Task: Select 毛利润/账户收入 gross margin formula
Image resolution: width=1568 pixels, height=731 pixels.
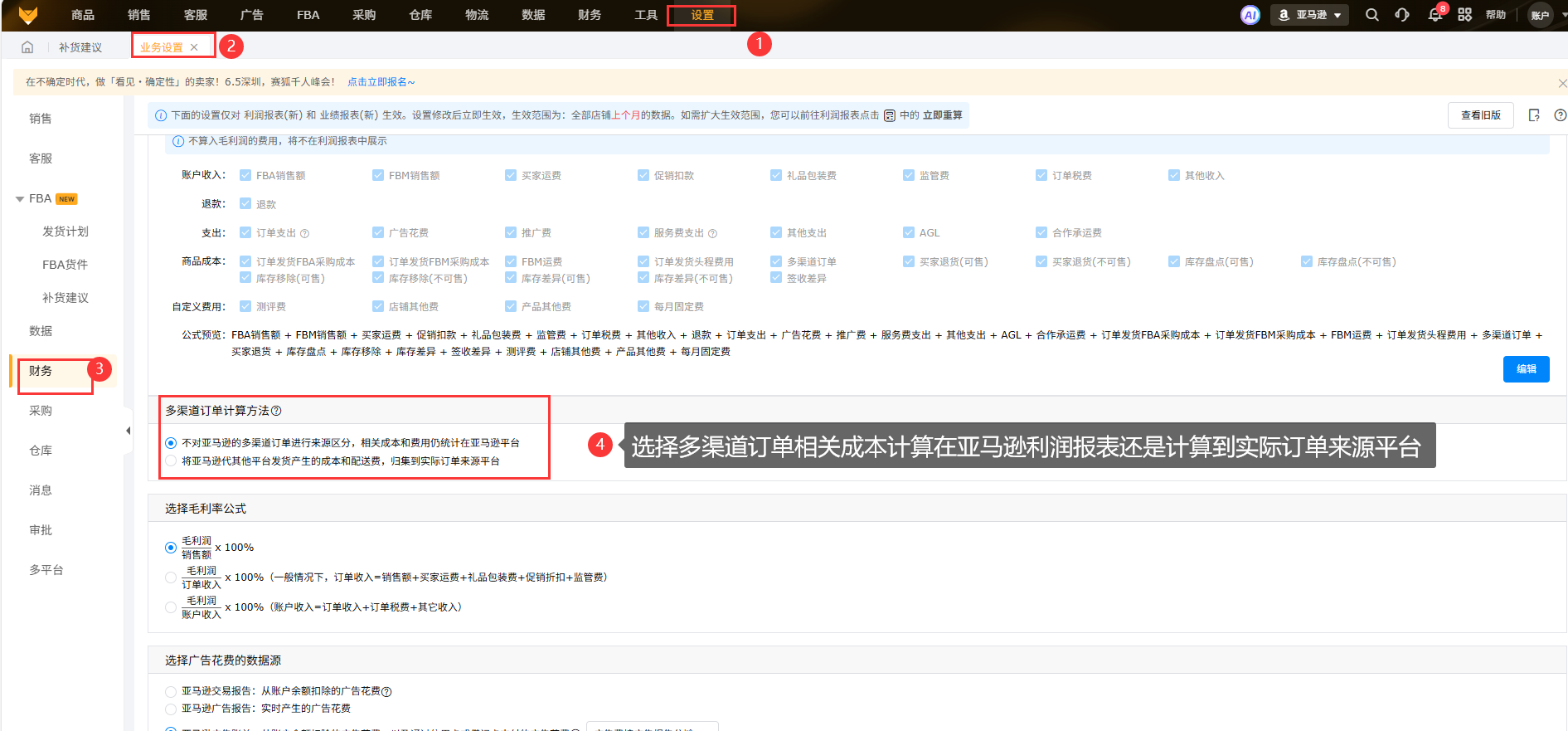Action: 171,607
